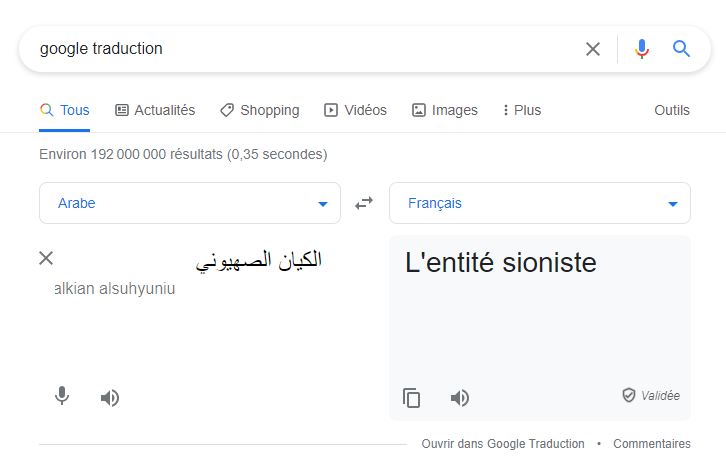Image resolution: width=726 pixels, height=466 pixels.
Task: Clear the Arabic source text
Action: [x=46, y=258]
